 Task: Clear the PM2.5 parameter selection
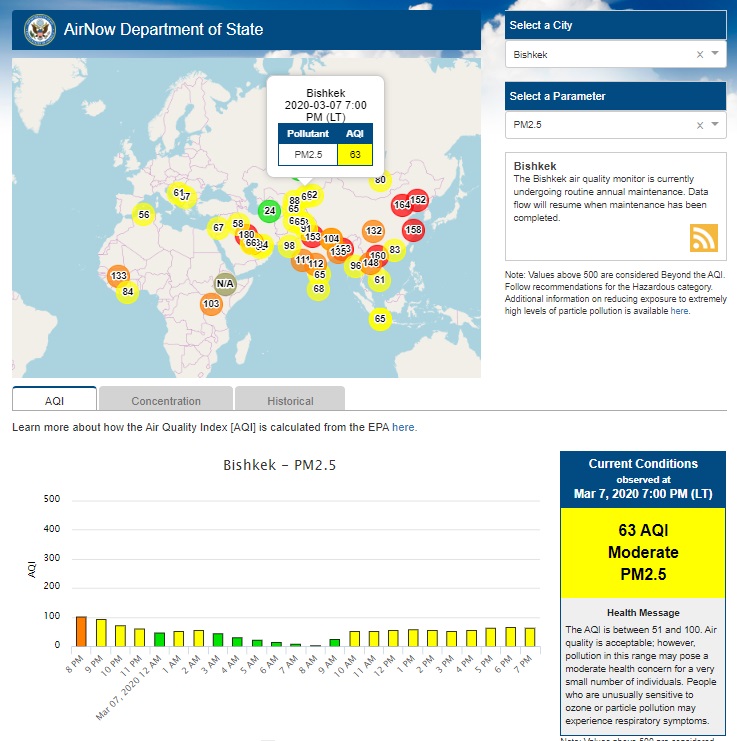pos(699,125)
